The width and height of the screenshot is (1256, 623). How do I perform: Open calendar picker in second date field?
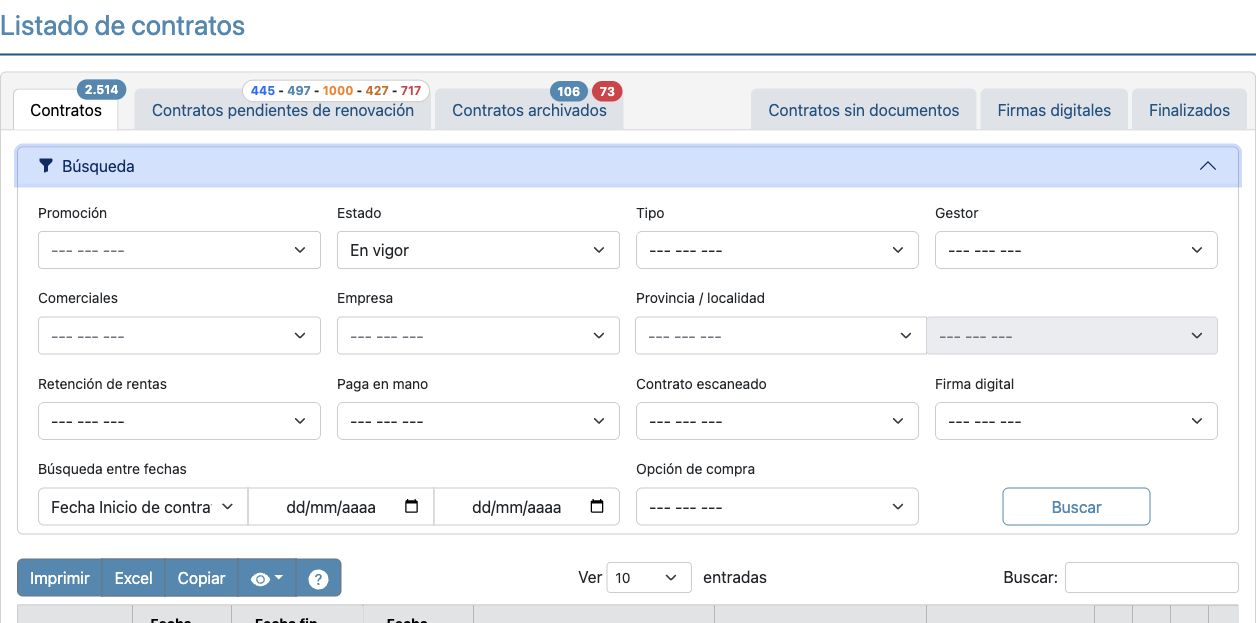tap(597, 507)
